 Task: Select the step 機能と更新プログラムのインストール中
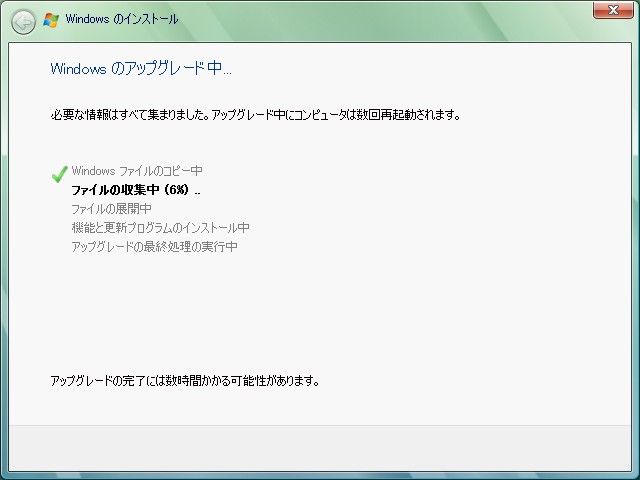coord(160,228)
